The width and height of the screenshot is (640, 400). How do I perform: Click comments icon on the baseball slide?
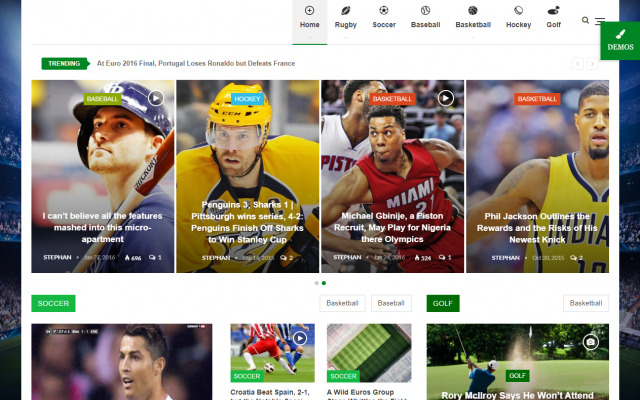pos(152,258)
